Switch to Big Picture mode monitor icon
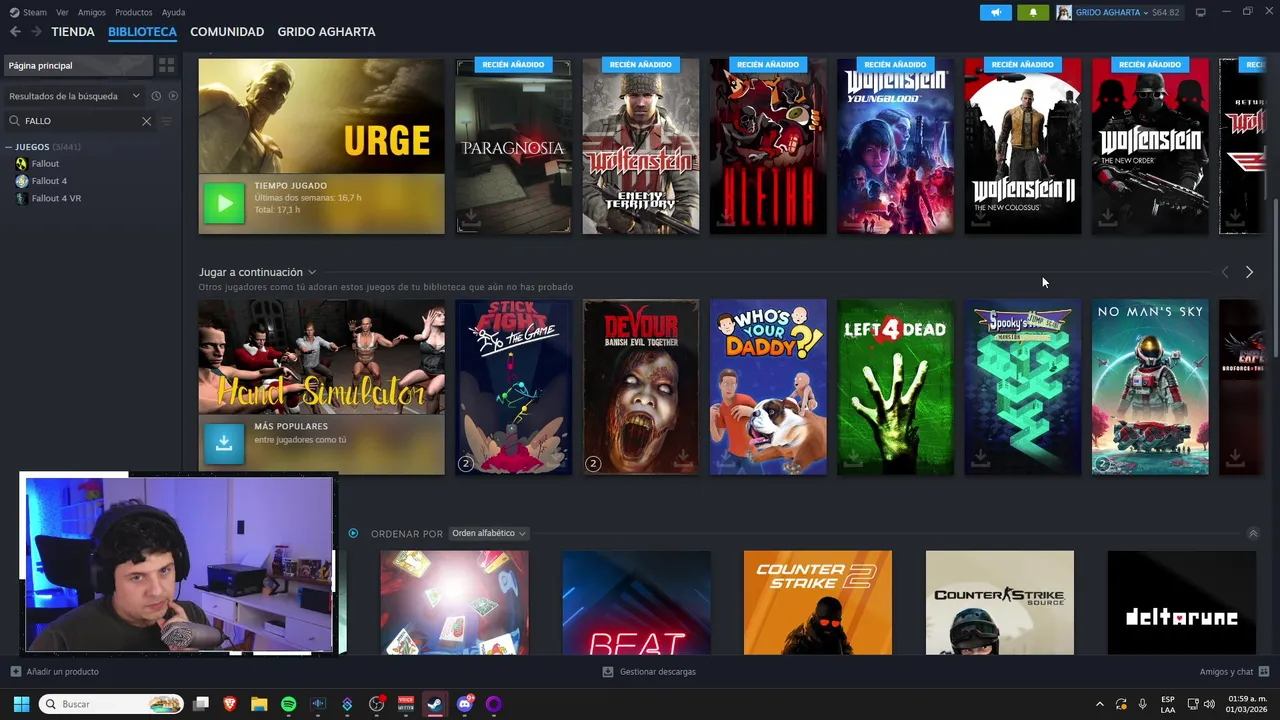 click(x=1200, y=12)
